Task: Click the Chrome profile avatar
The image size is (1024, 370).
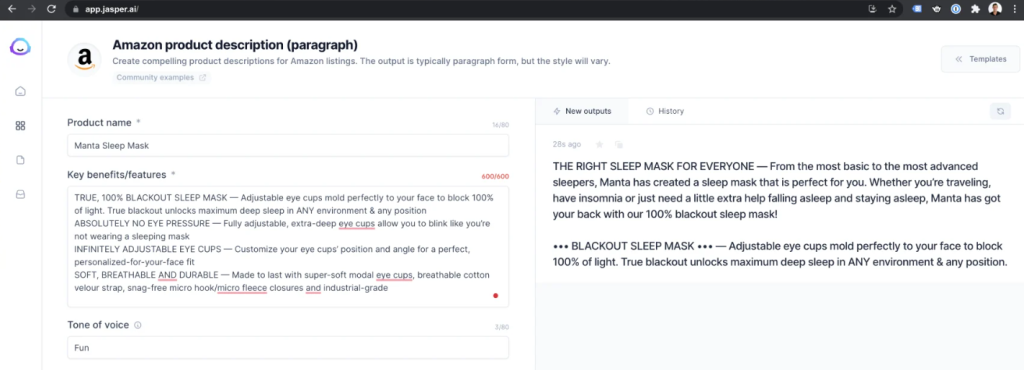Action: [x=995, y=9]
